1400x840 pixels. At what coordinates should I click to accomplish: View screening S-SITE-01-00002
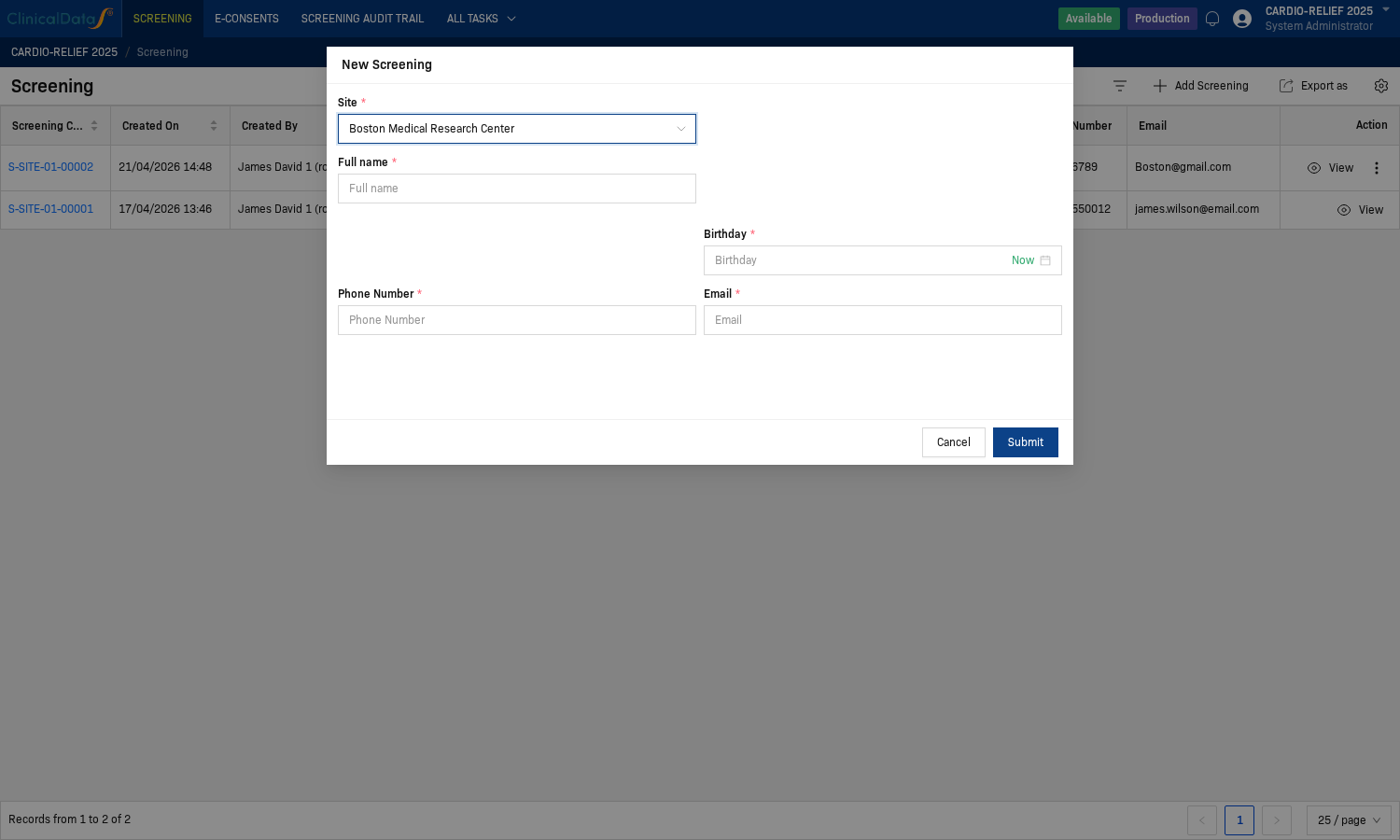click(1331, 168)
